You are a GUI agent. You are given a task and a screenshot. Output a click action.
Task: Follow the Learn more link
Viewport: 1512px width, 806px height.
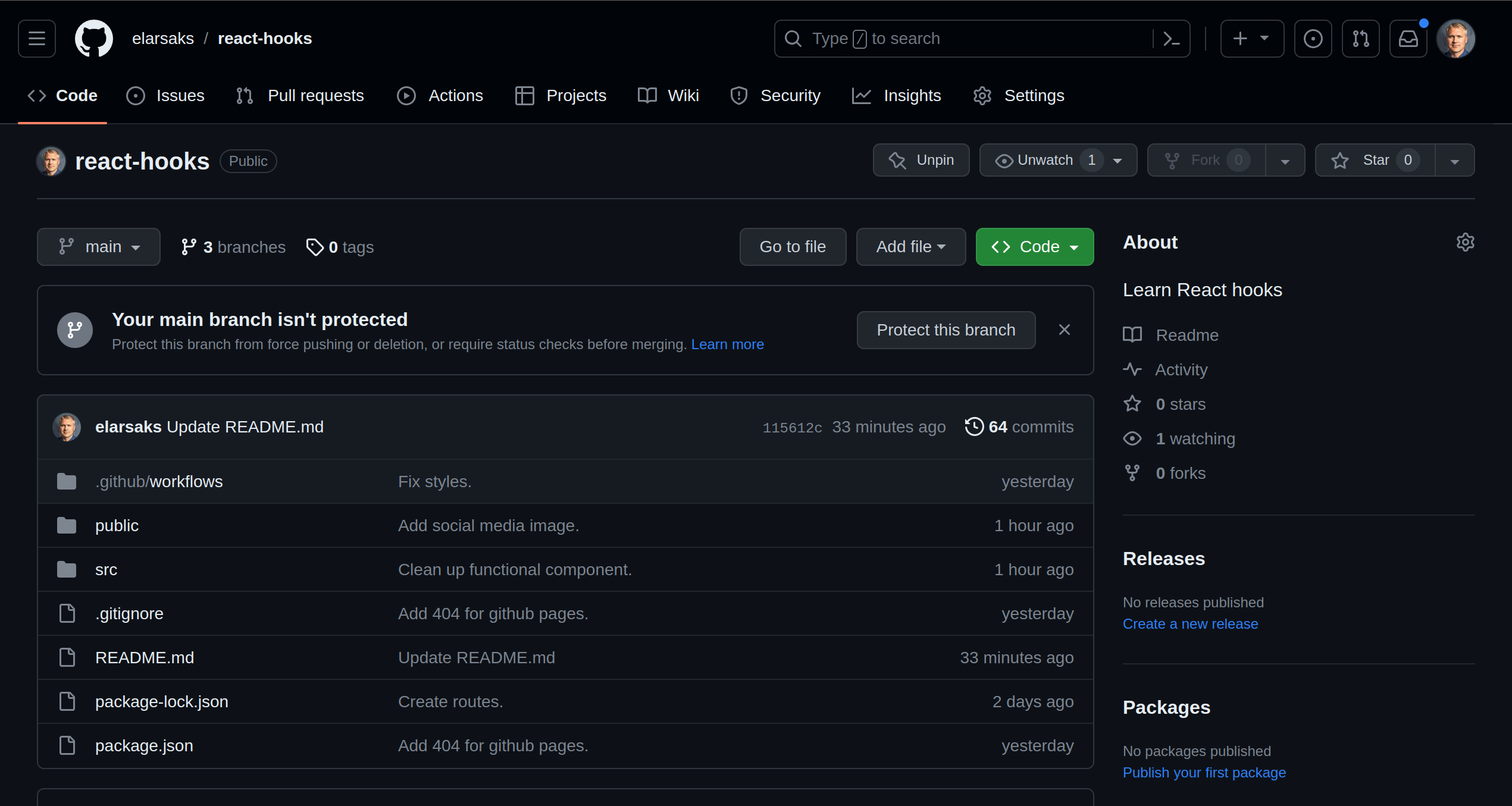click(x=728, y=344)
